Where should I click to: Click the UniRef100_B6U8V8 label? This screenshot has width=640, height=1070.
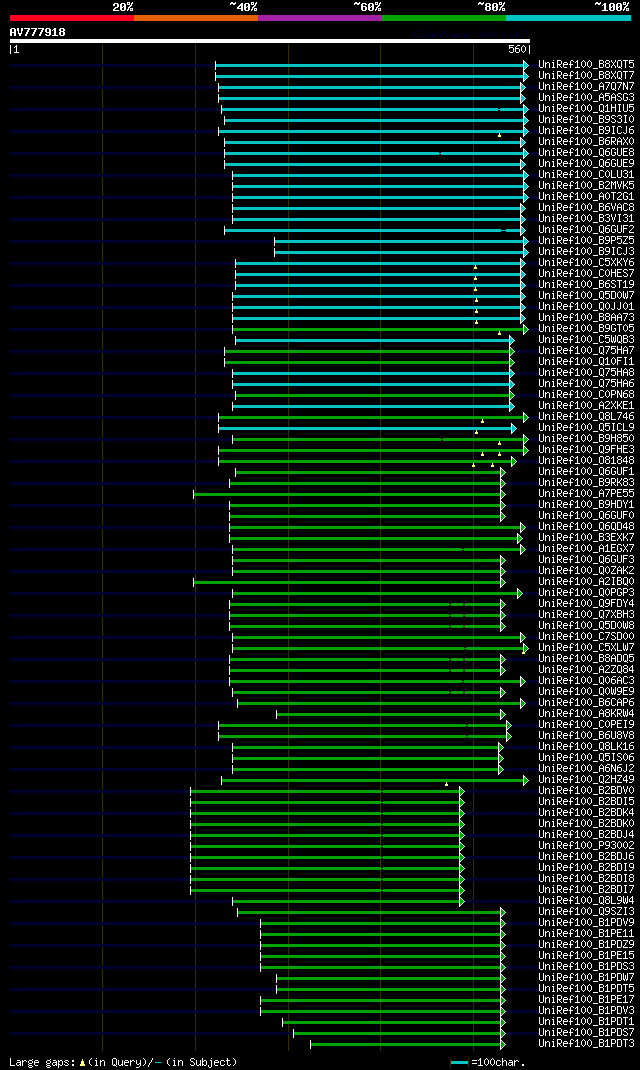[586, 736]
